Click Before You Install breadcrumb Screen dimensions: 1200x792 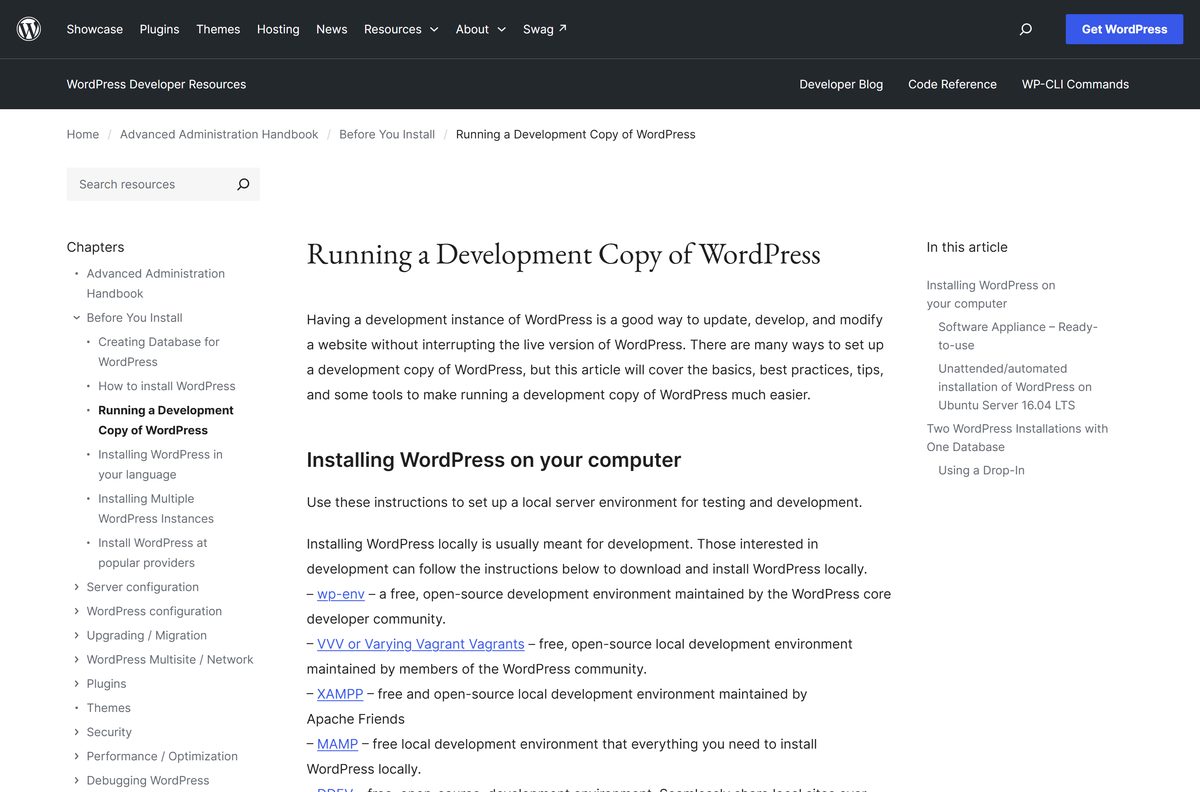tap(387, 134)
